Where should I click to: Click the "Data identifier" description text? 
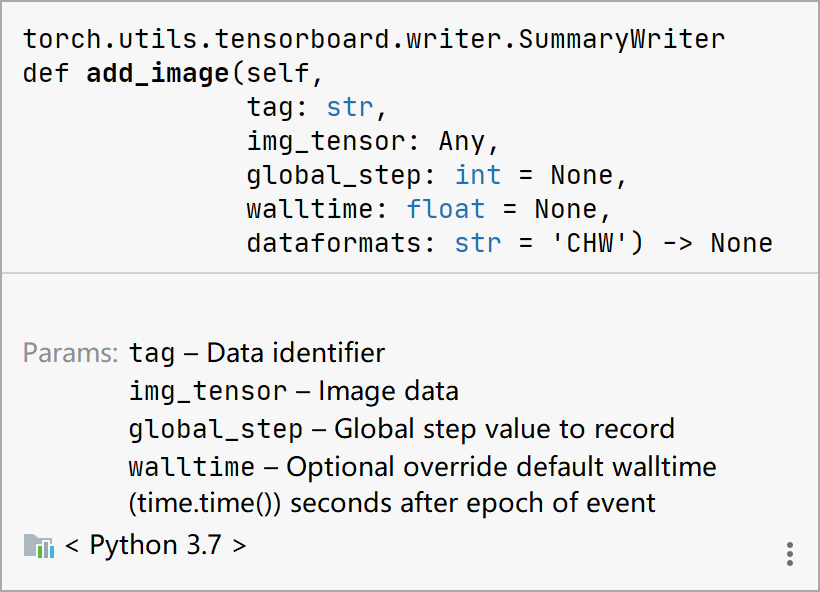[x=296, y=353]
